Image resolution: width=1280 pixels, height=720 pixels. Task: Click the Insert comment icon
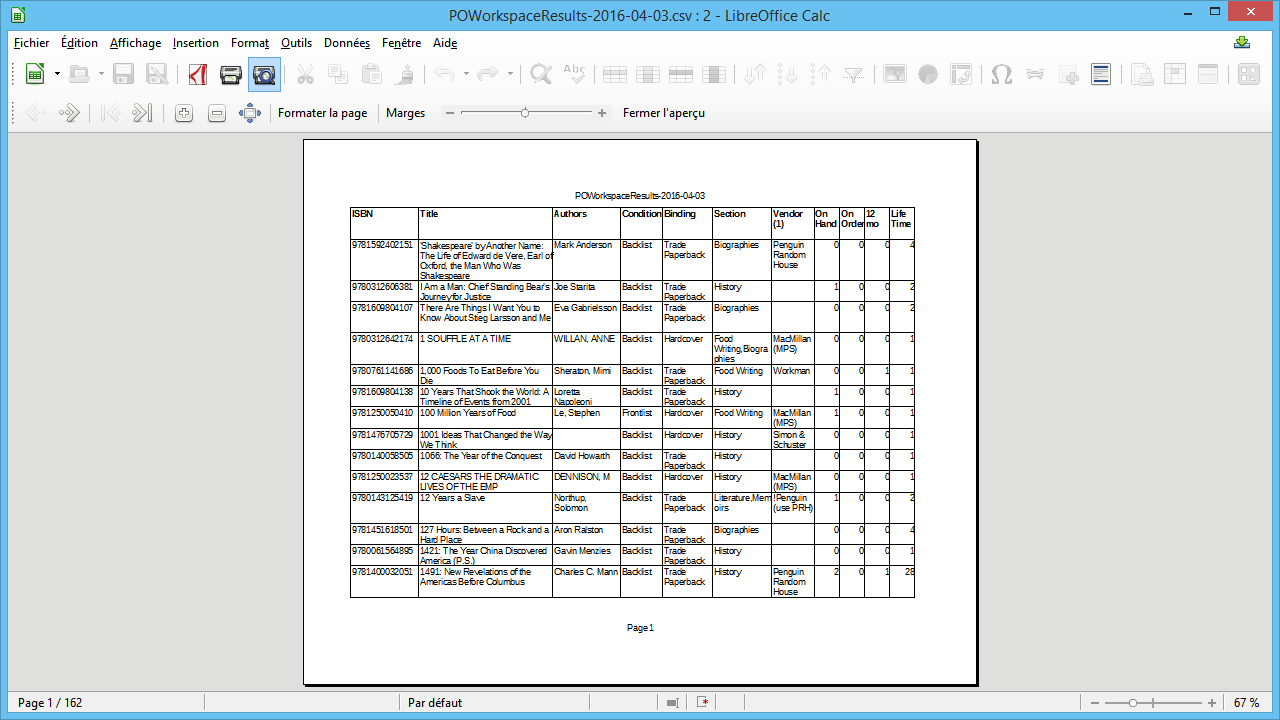(x=1068, y=74)
